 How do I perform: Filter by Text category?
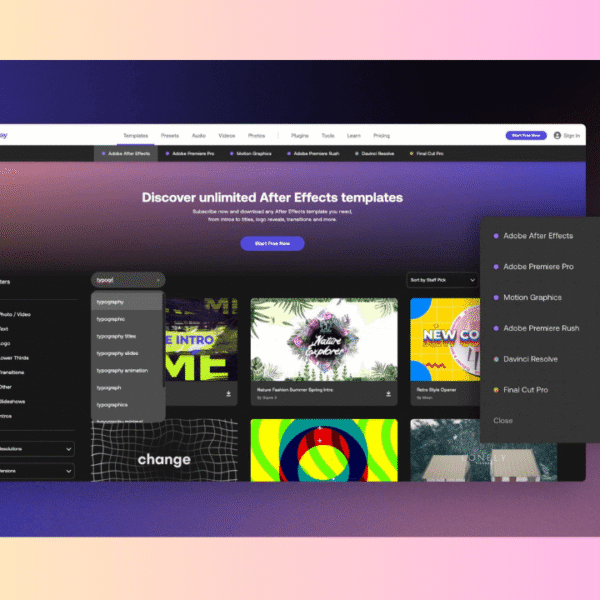pos(4,329)
